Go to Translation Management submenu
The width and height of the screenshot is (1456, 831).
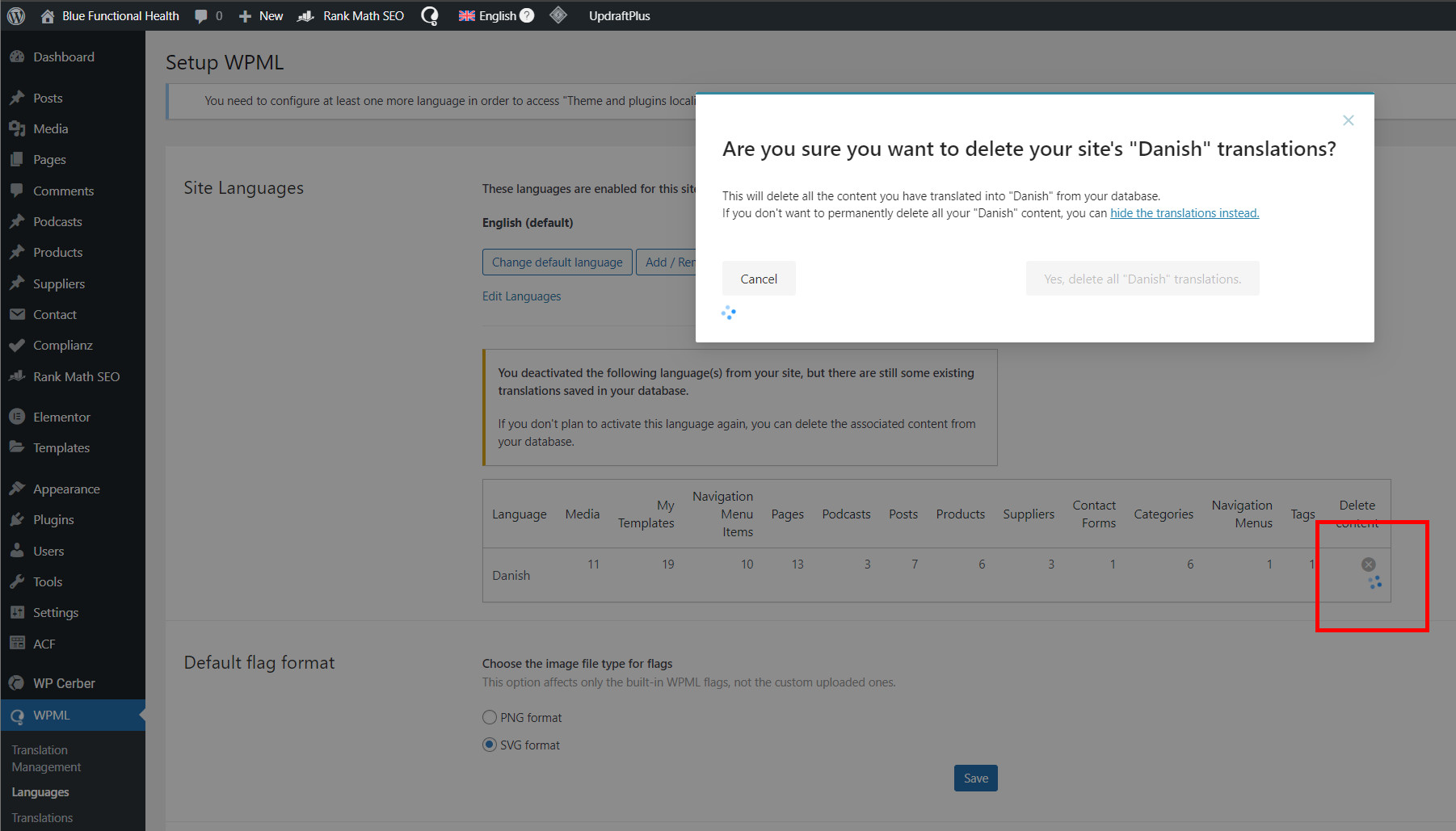(46, 758)
